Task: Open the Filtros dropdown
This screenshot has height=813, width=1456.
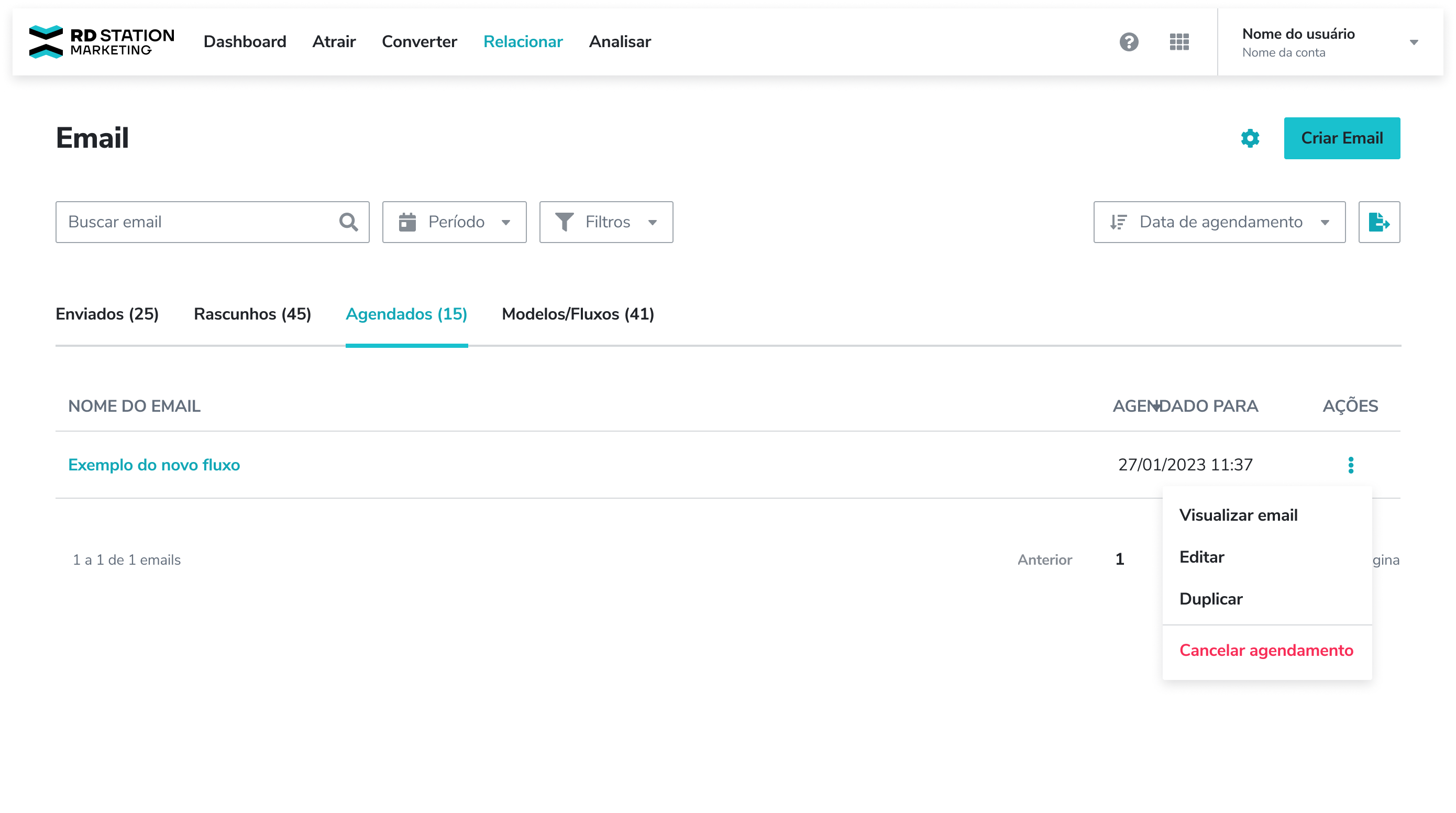Action: click(606, 222)
